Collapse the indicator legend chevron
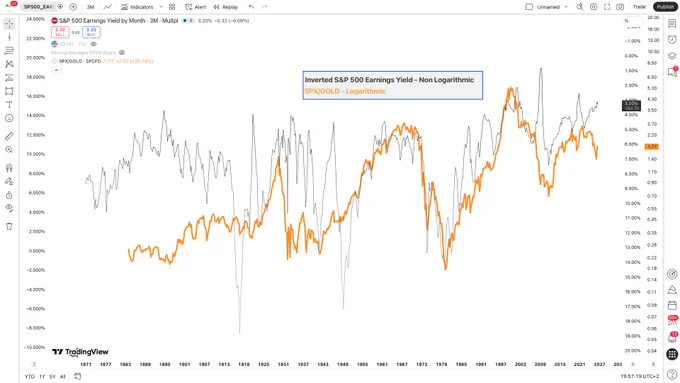This screenshot has height=383, width=680. click(x=56, y=70)
